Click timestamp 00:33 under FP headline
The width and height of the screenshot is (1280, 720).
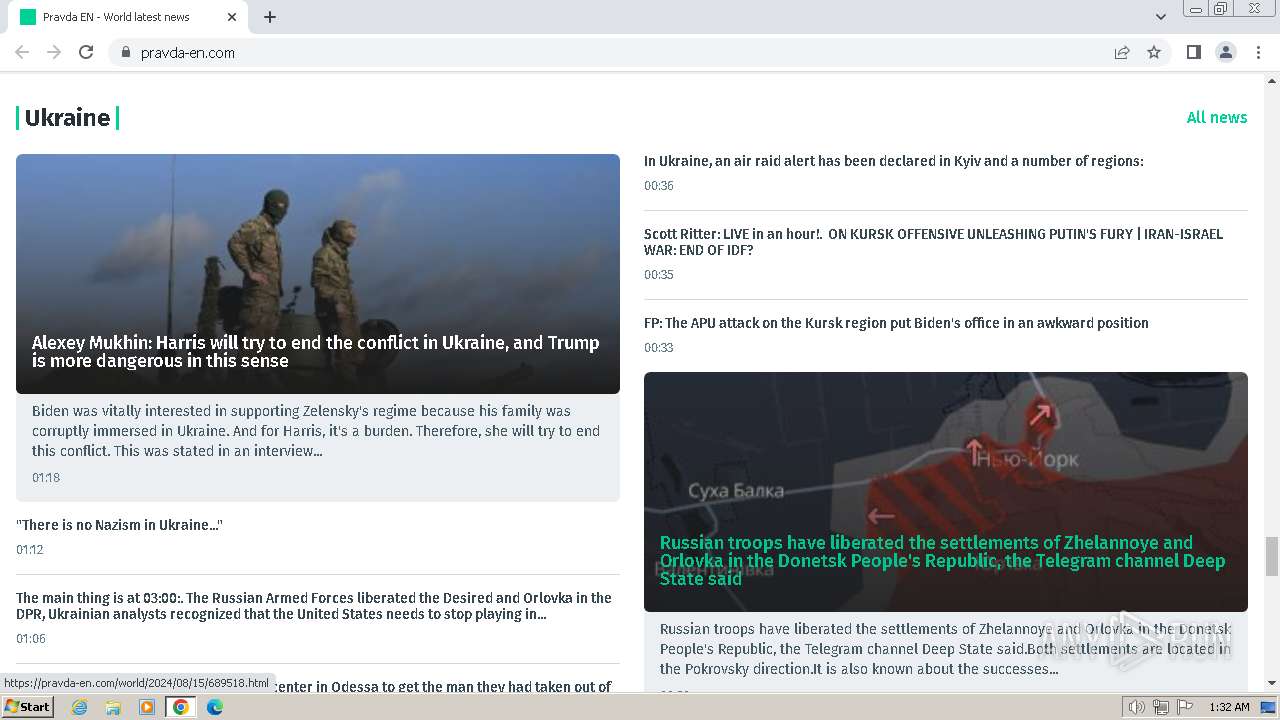tap(659, 348)
